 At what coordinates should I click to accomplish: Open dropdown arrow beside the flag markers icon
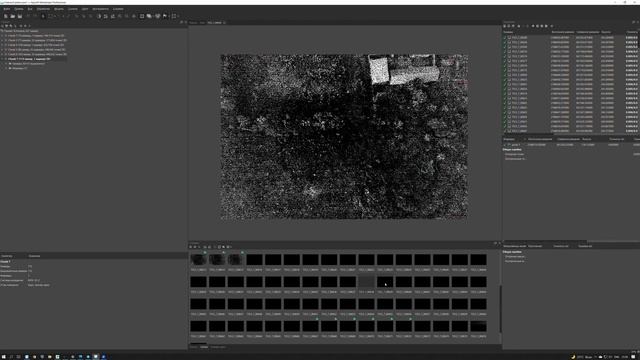tap(169, 16)
